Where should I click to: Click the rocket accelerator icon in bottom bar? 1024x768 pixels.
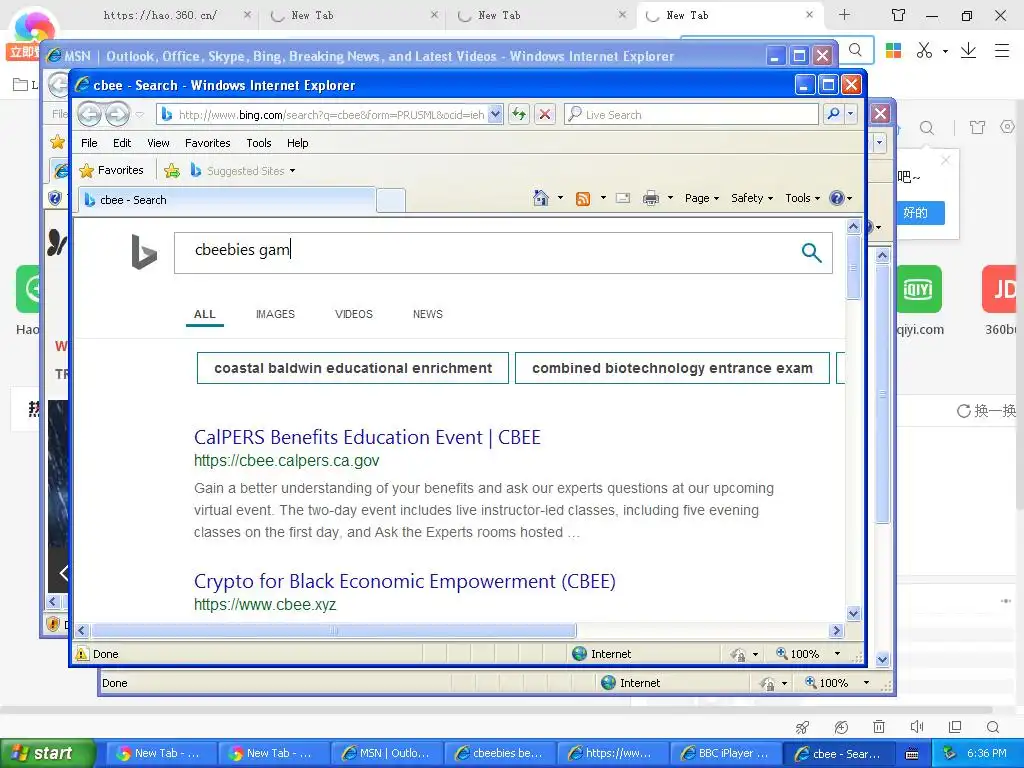803,726
